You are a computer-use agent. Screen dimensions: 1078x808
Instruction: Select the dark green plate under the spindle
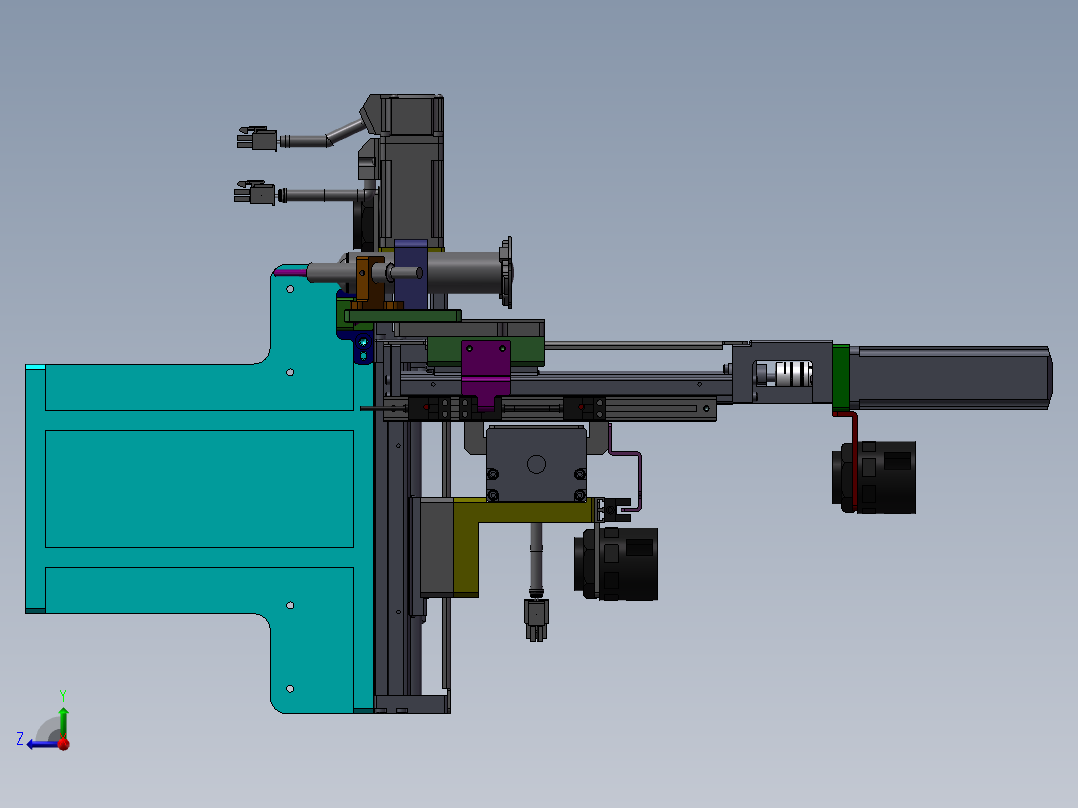pyautogui.click(x=403, y=316)
